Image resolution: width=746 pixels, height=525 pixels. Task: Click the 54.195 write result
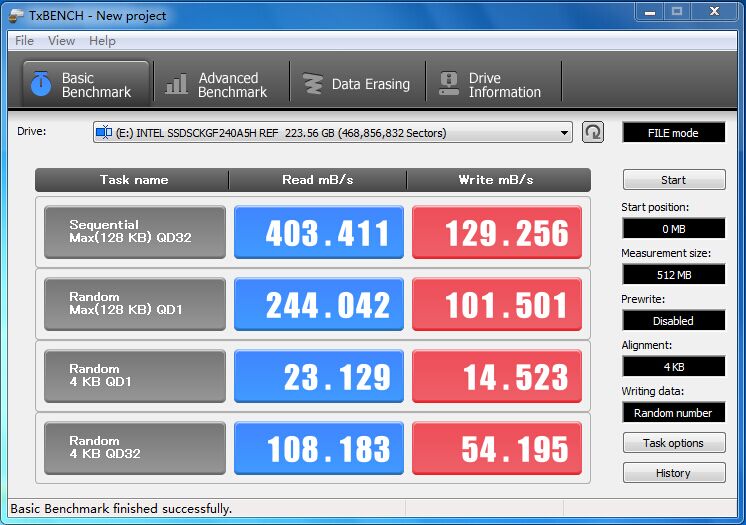coord(497,448)
